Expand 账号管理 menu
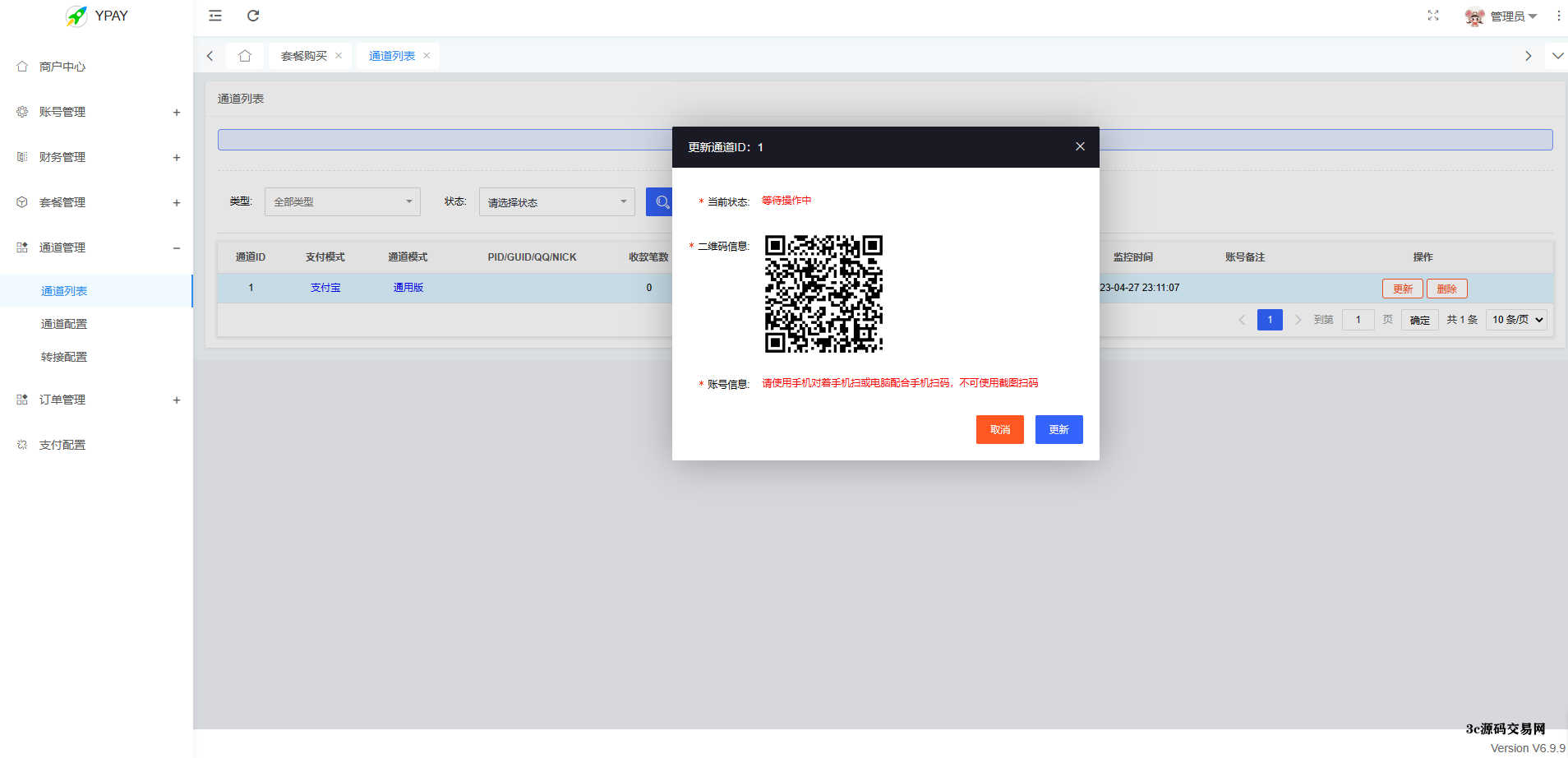Screen dimensions: 1568x758 [96, 112]
